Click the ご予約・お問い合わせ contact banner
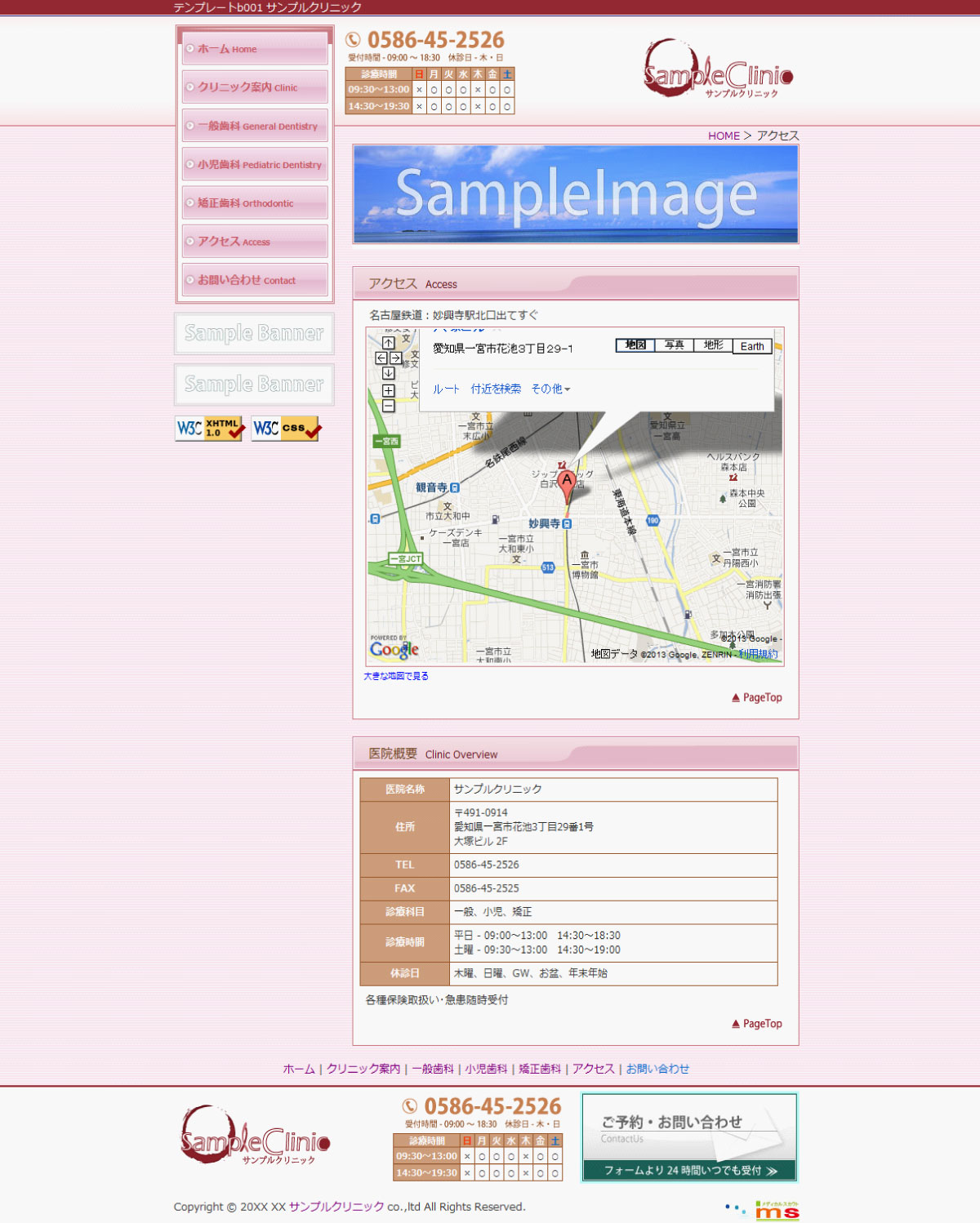Viewport: 980px width, 1223px height. pos(689,1137)
